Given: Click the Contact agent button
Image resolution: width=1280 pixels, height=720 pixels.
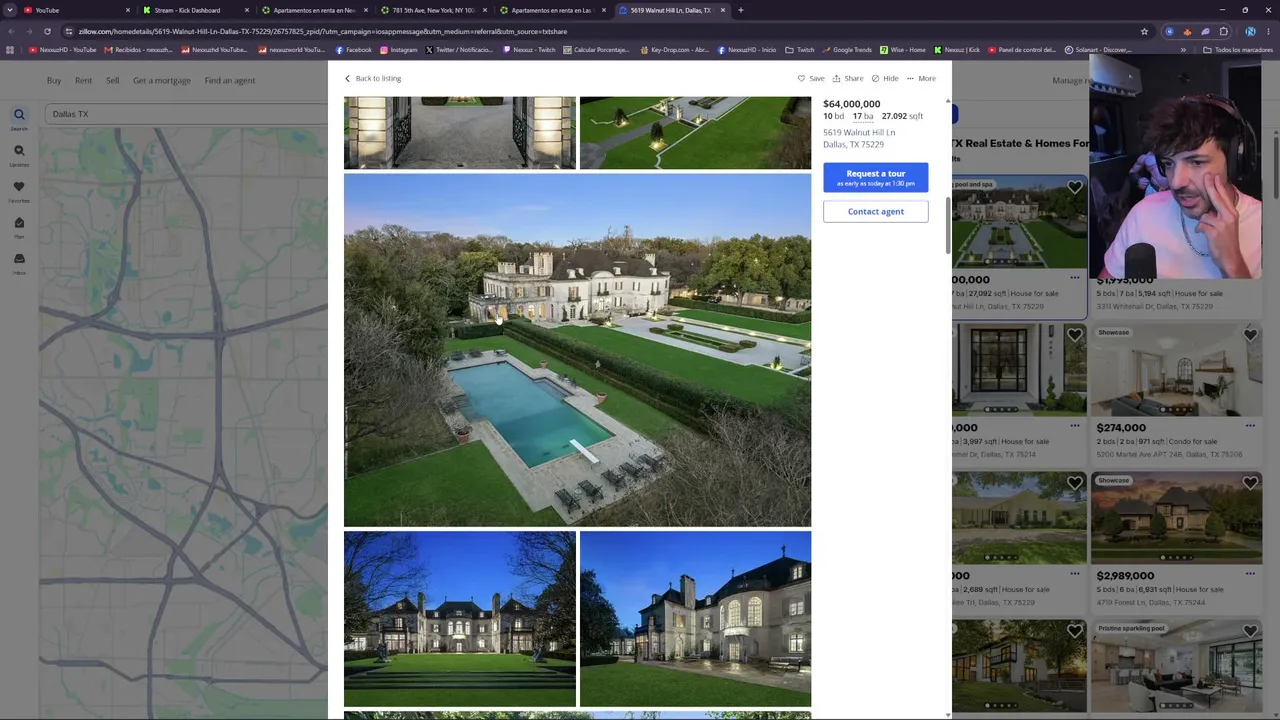Looking at the screenshot, I should click(x=875, y=211).
